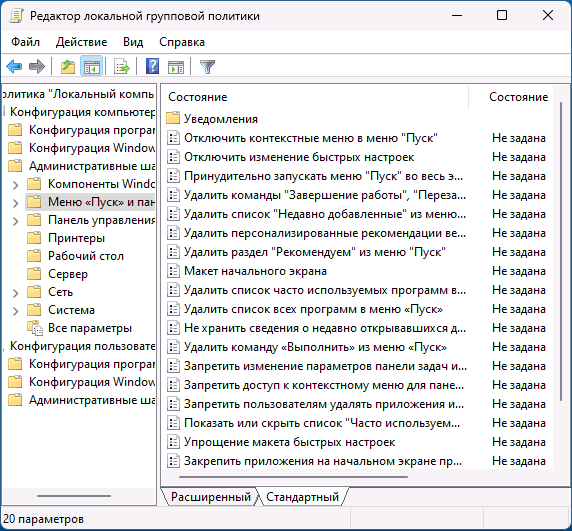
Task: Open the Help question mark icon
Action: pos(152,67)
